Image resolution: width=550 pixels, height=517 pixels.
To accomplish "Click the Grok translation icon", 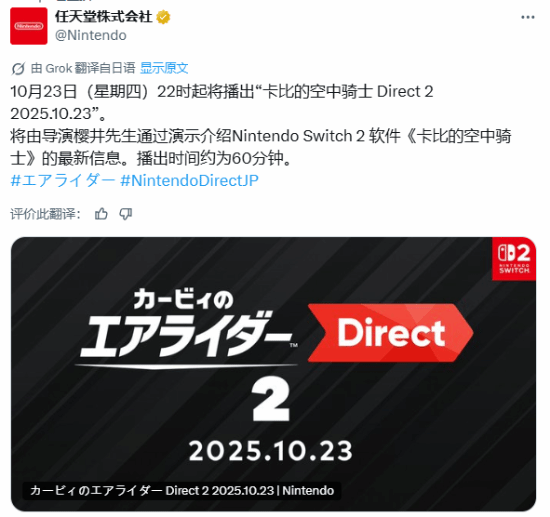I will [x=18, y=68].
